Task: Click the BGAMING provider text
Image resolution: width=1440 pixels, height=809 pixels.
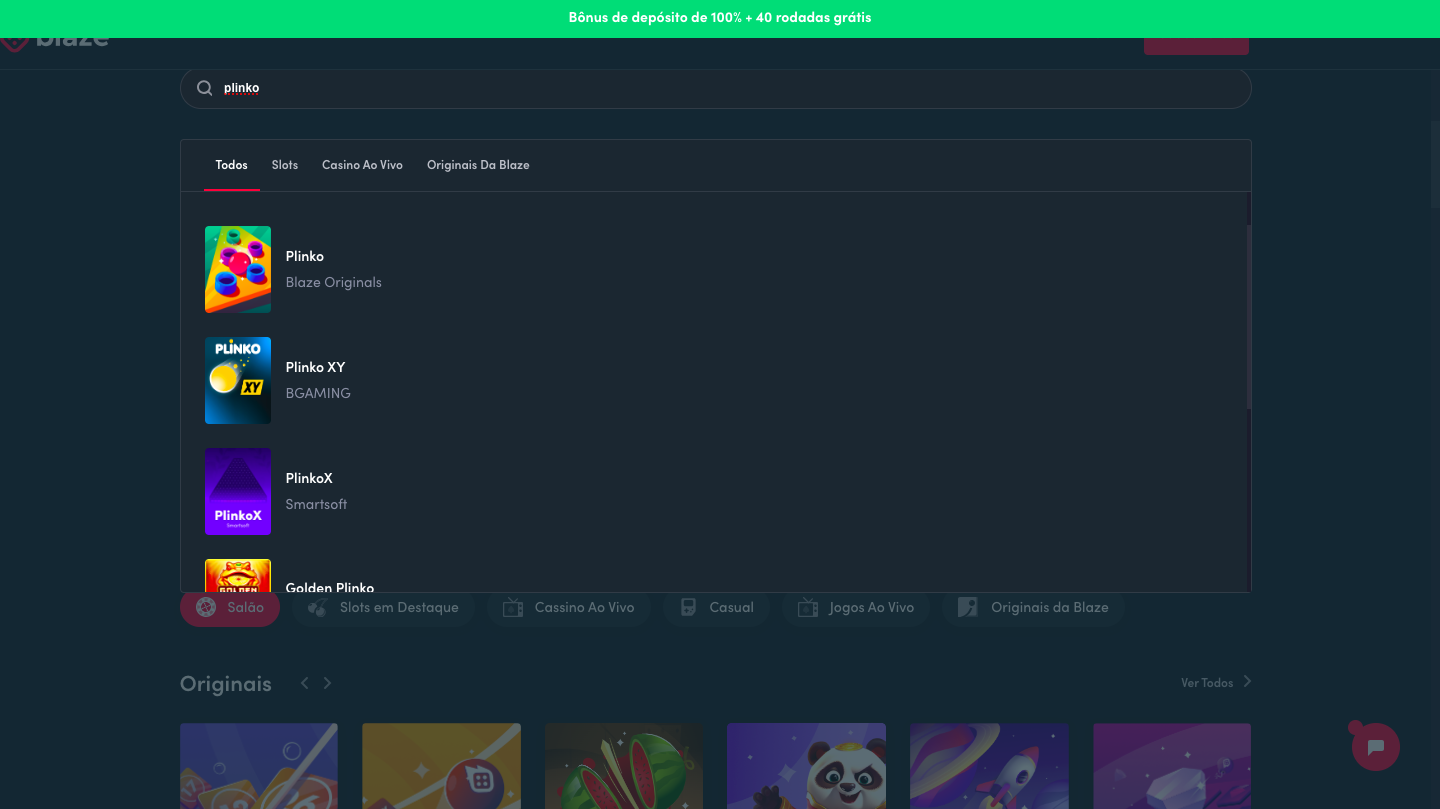Action: (318, 393)
